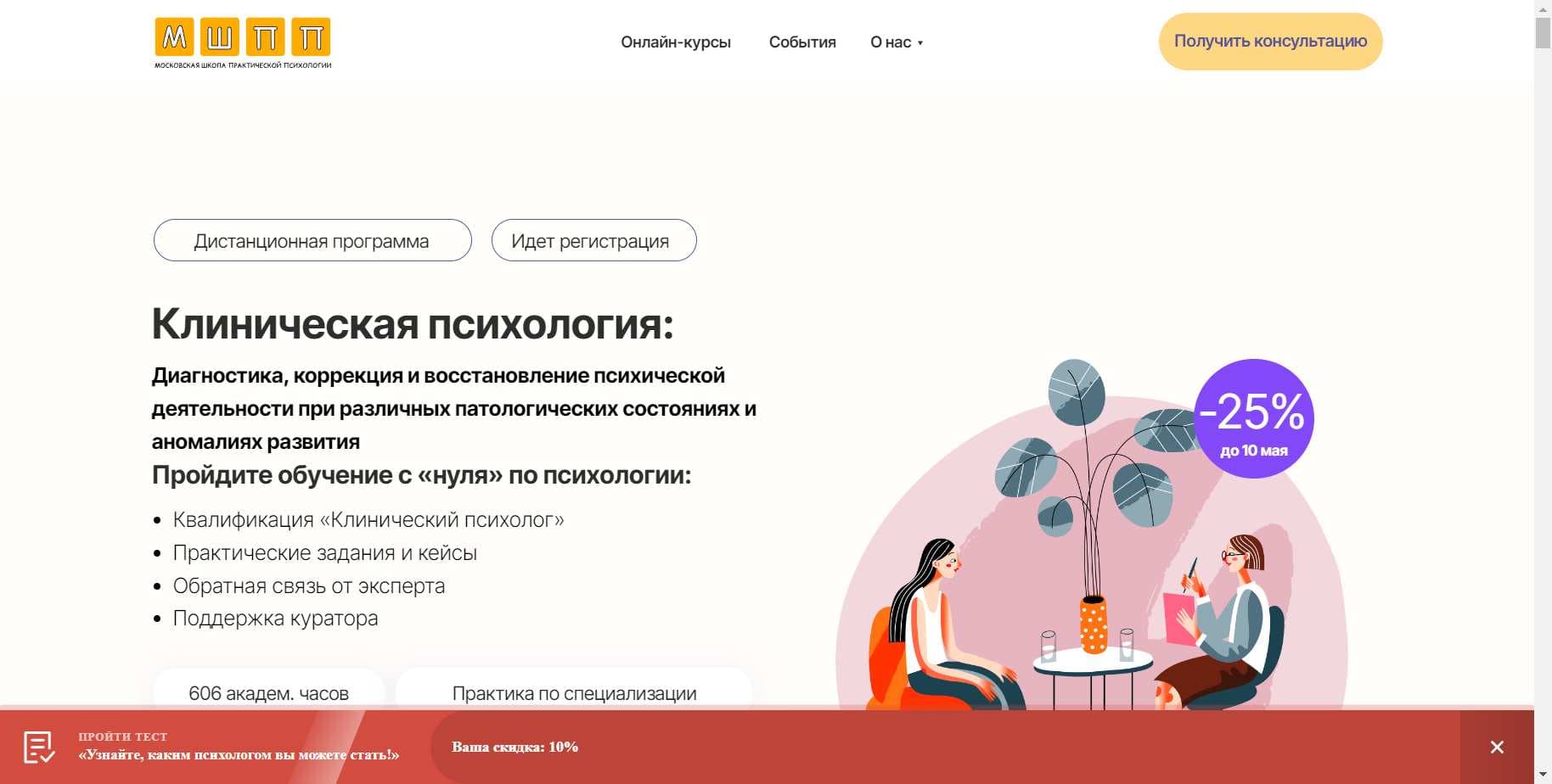Click the «Ваша скидка: 10%» text
This screenshot has height=784, width=1552.
[515, 748]
